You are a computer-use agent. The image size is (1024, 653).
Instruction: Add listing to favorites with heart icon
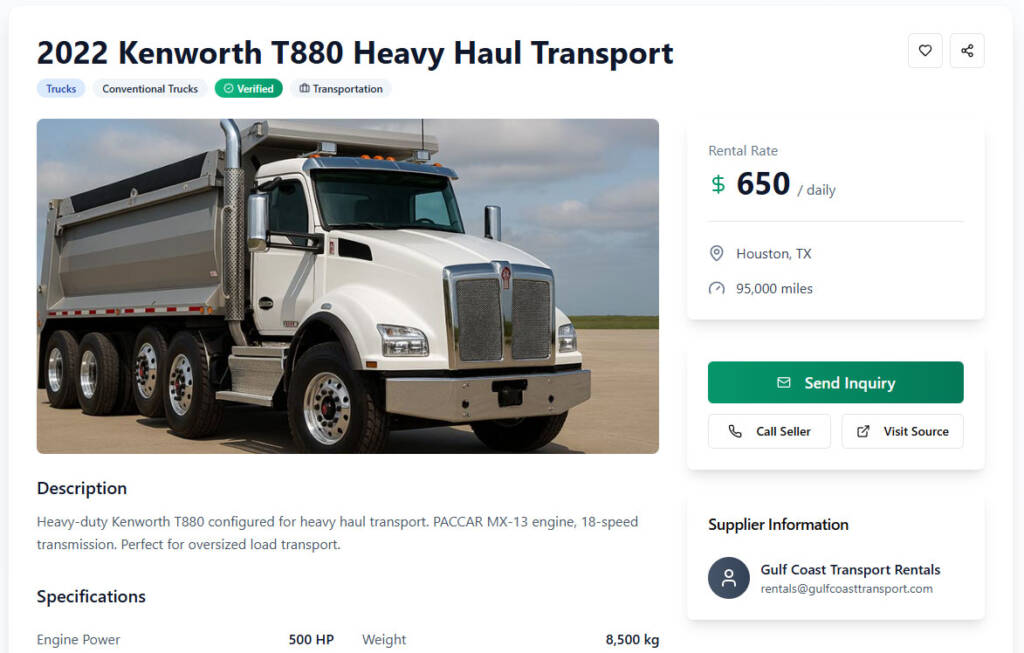point(925,50)
